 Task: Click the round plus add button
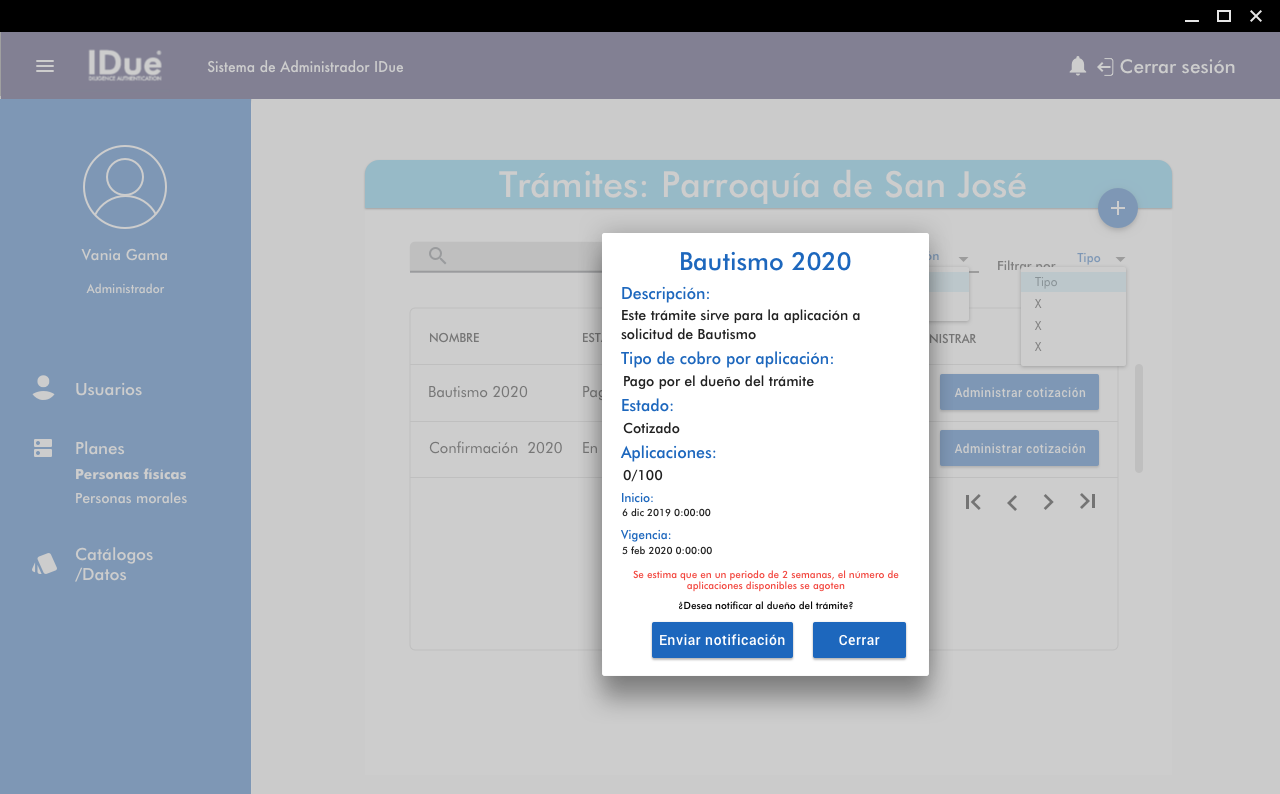tap(1117, 208)
